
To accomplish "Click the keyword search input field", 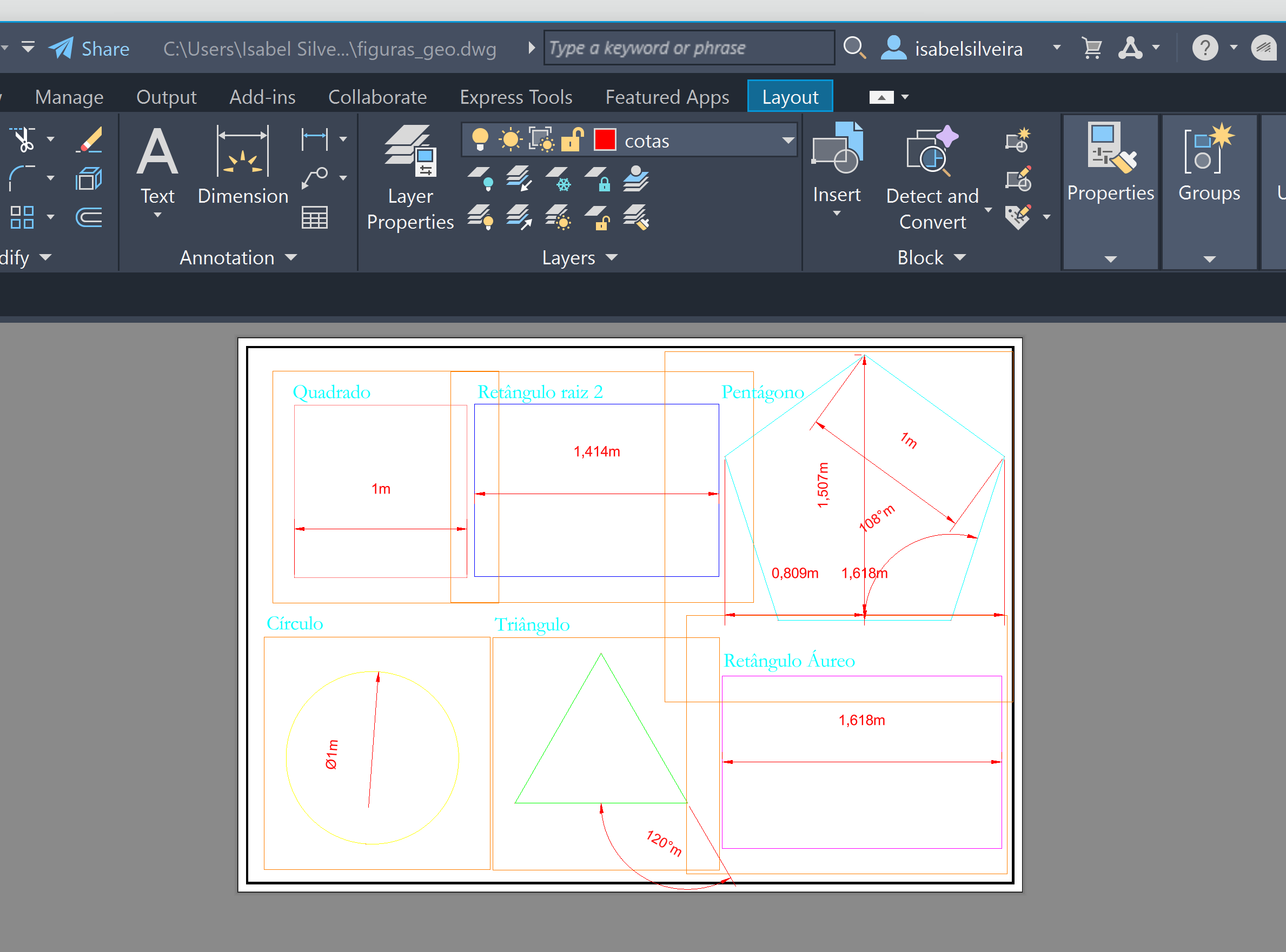I will pyautogui.click(x=688, y=48).
